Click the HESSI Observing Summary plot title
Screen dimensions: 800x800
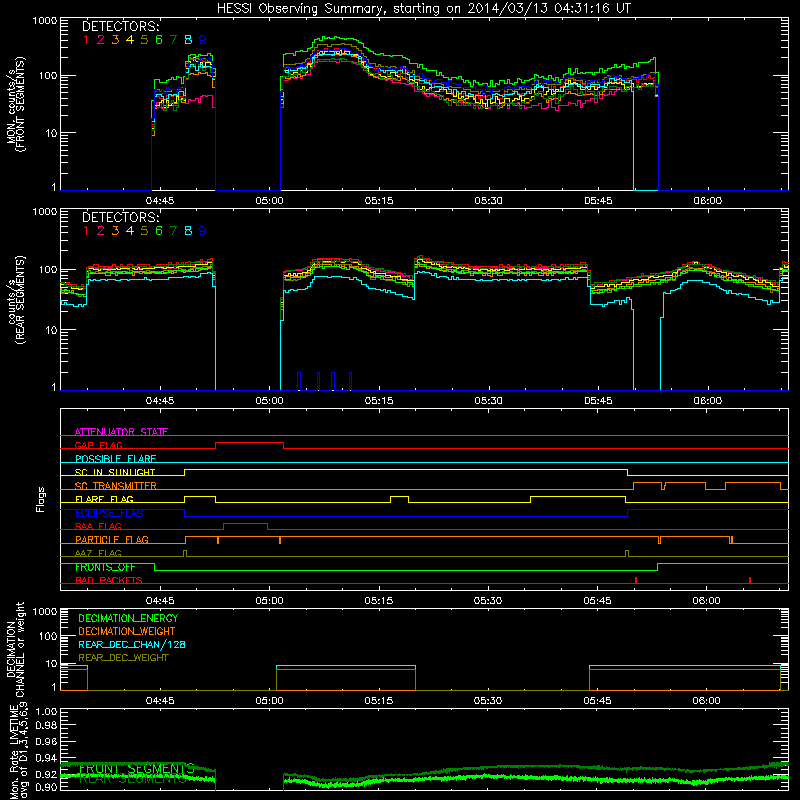tap(423, 8)
